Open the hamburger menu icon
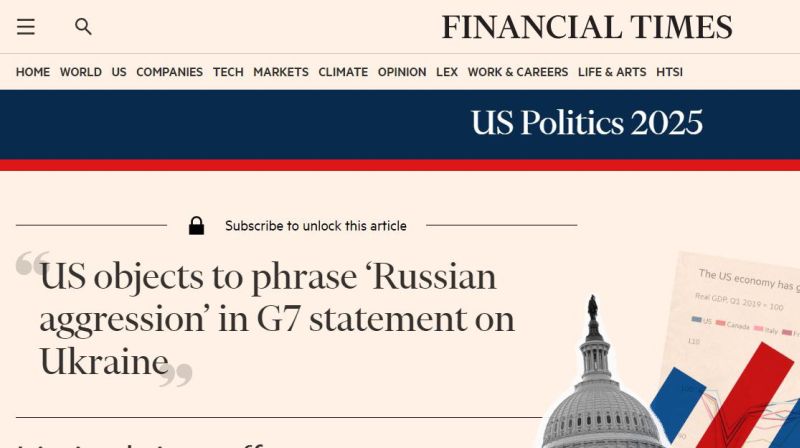This screenshot has width=800, height=448. [26, 27]
